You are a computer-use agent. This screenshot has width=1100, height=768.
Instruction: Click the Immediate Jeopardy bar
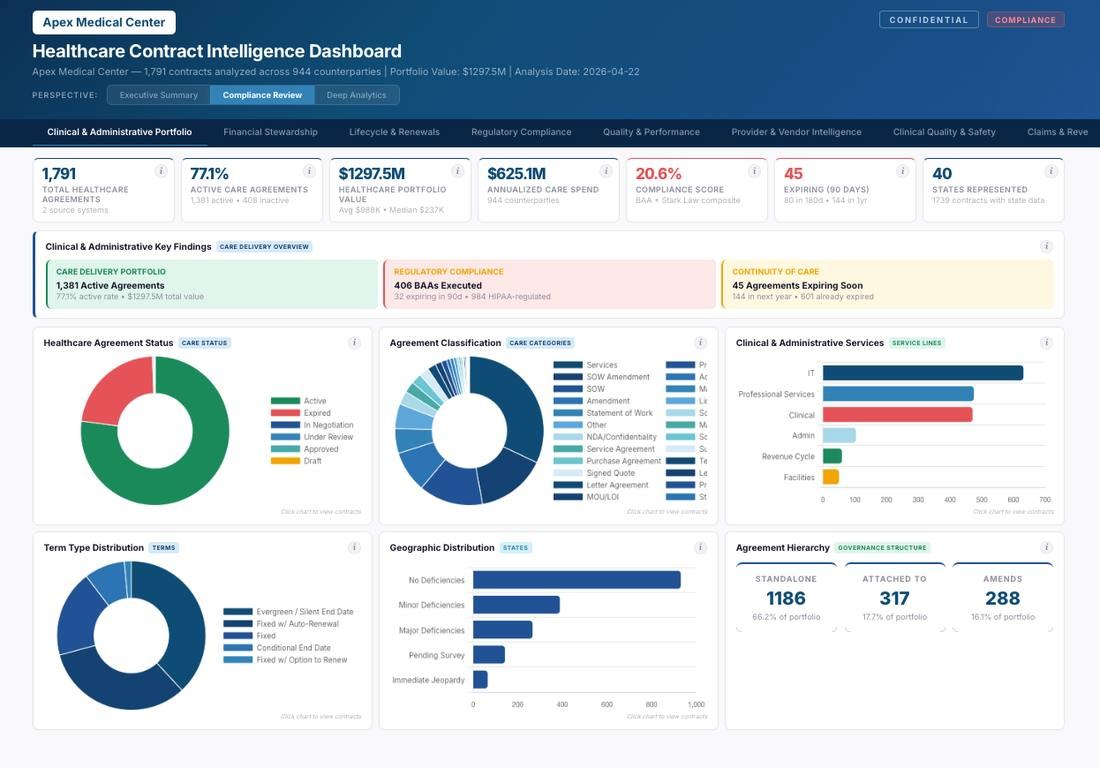(480, 680)
